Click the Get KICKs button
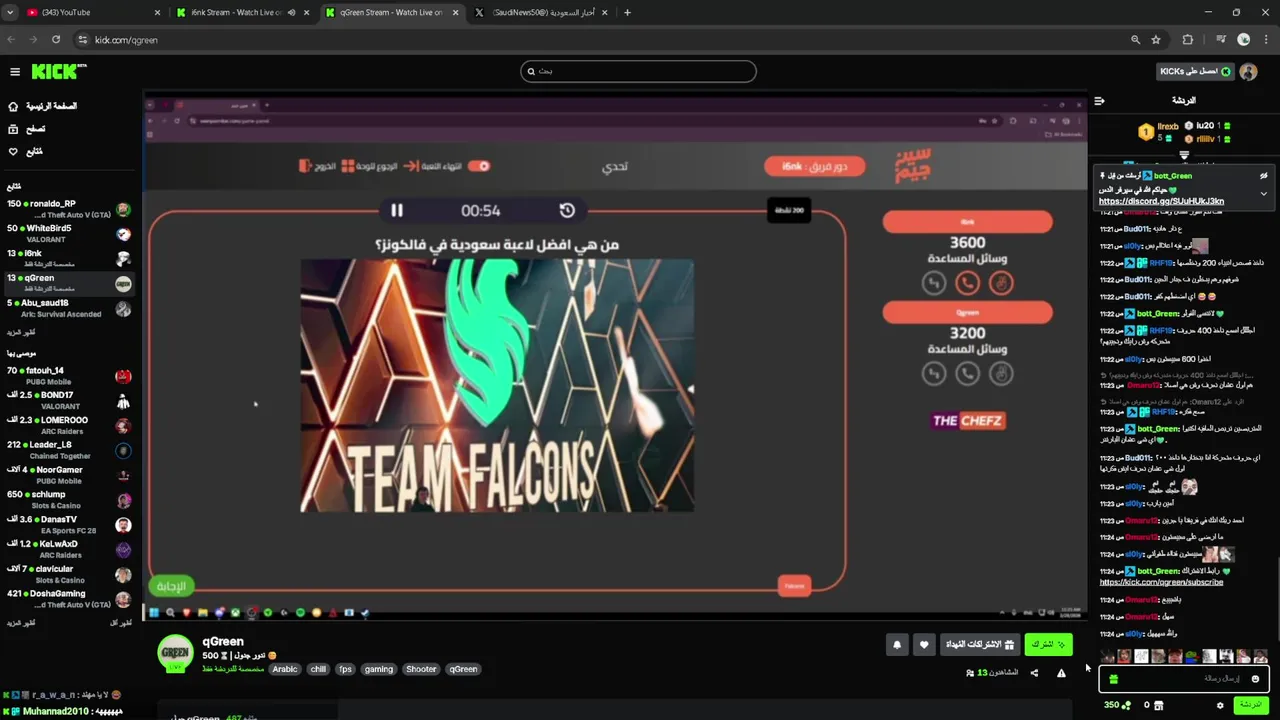Screen dimensions: 1280x720 (x=1195, y=72)
